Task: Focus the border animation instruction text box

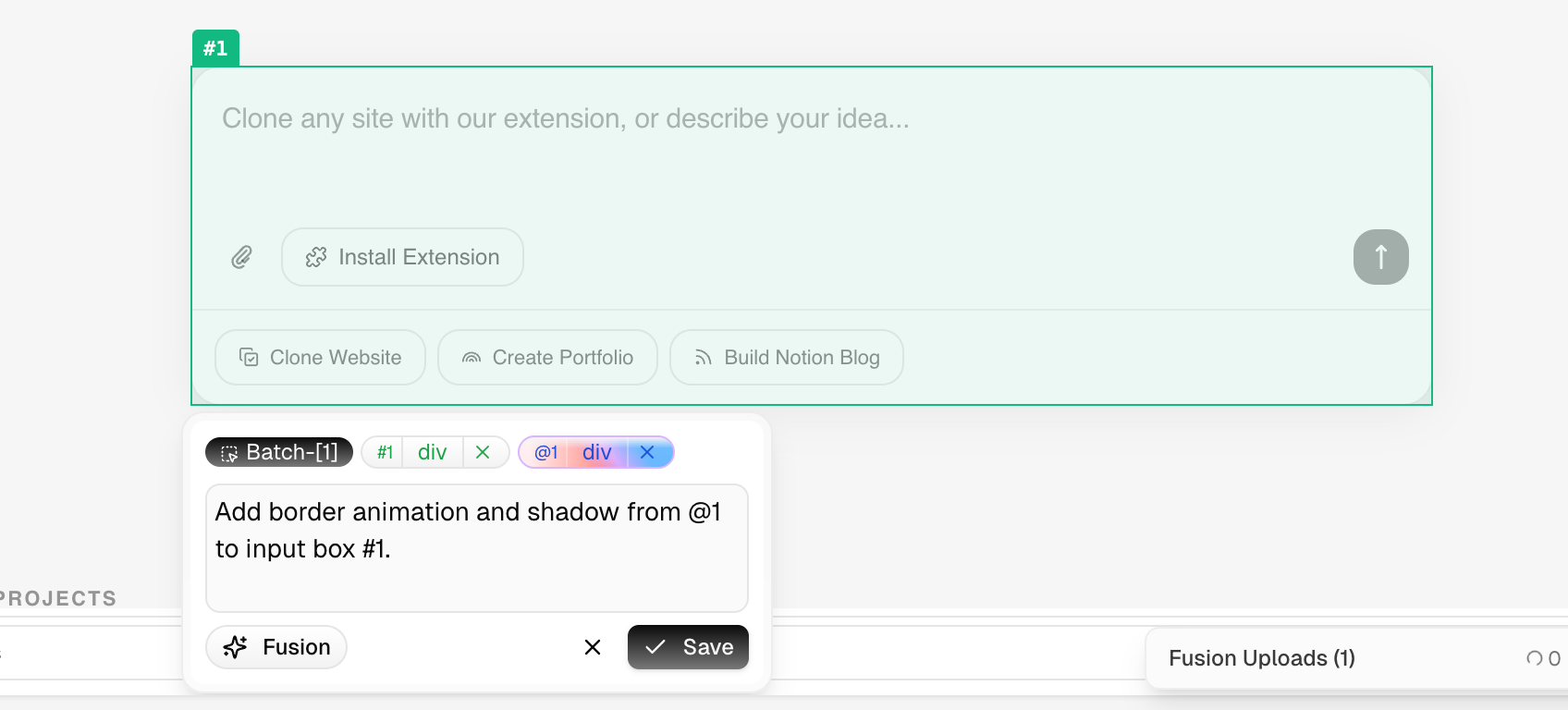Action: [477, 548]
